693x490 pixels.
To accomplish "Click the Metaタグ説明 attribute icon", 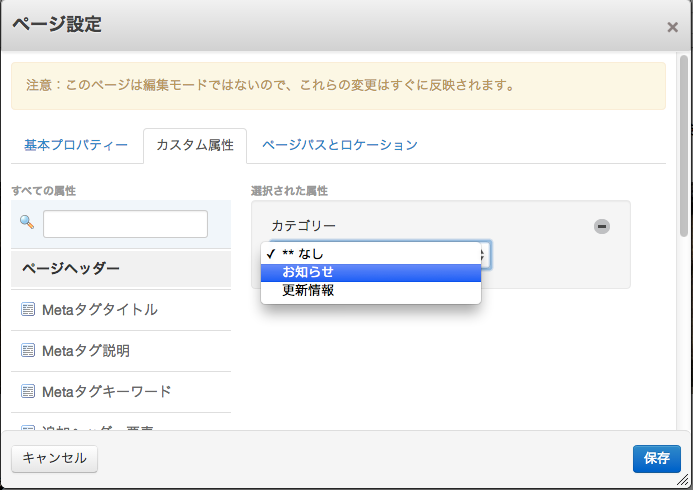I will point(28,351).
